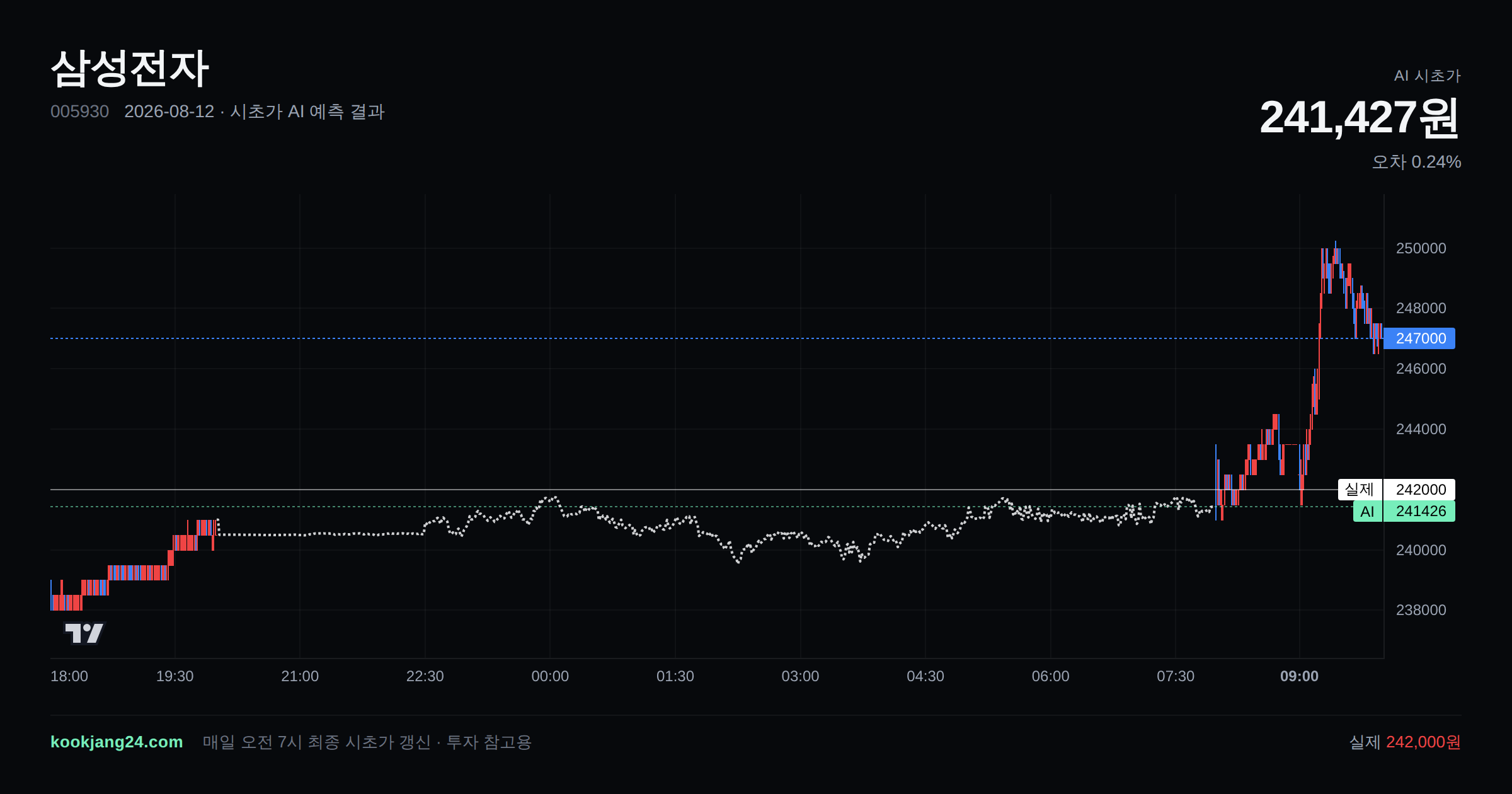Click the 04:30 time axis label
Screen dimensions: 1512x794
pos(925,676)
